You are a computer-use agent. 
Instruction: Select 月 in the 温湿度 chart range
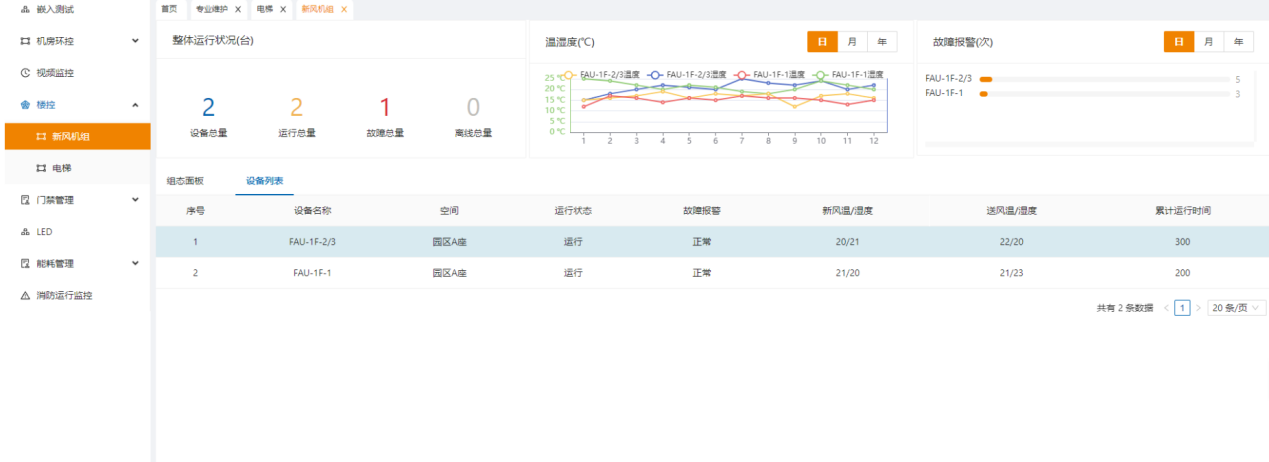(x=852, y=42)
